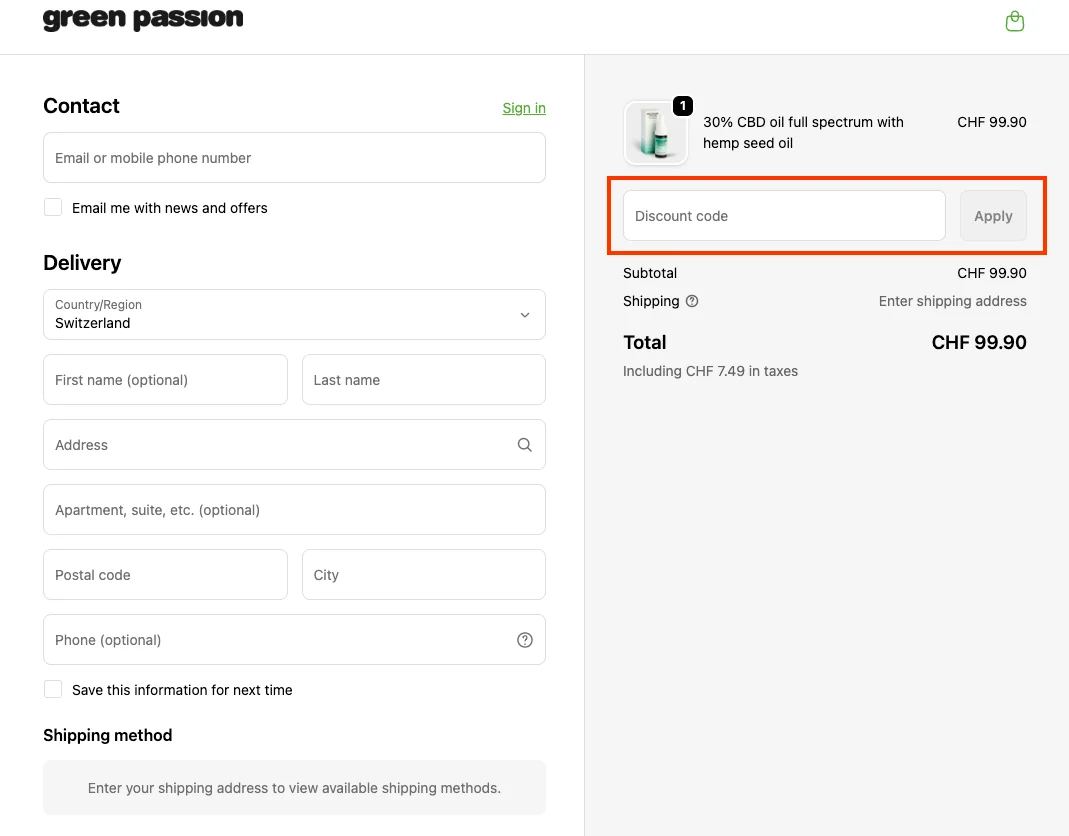The width and height of the screenshot is (1069, 836).
Task: Click the Country/Region dropdown chevron
Action: (524, 314)
